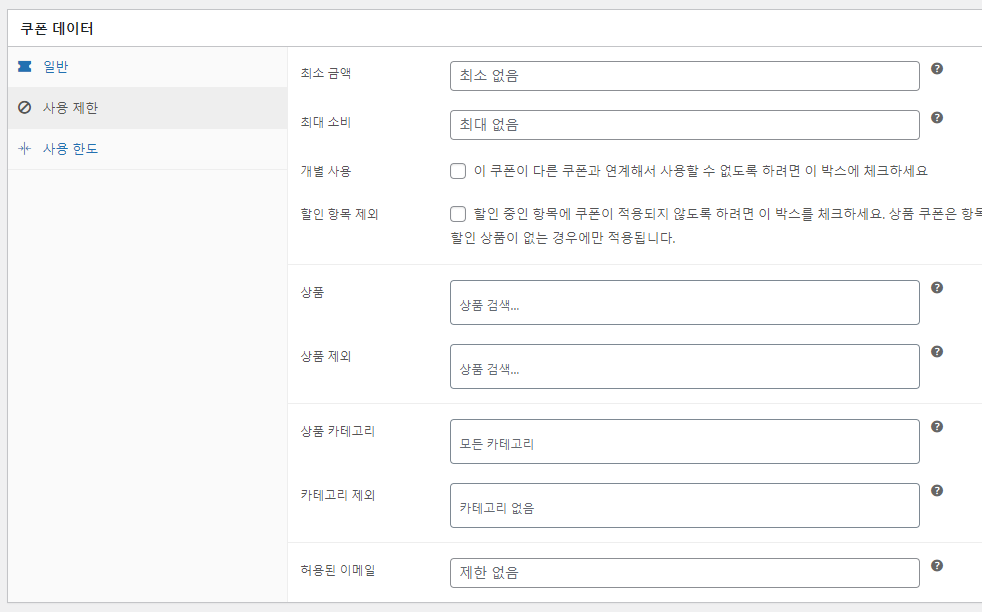Click the 최소 금액 label
The image size is (982, 612).
pos(326,73)
